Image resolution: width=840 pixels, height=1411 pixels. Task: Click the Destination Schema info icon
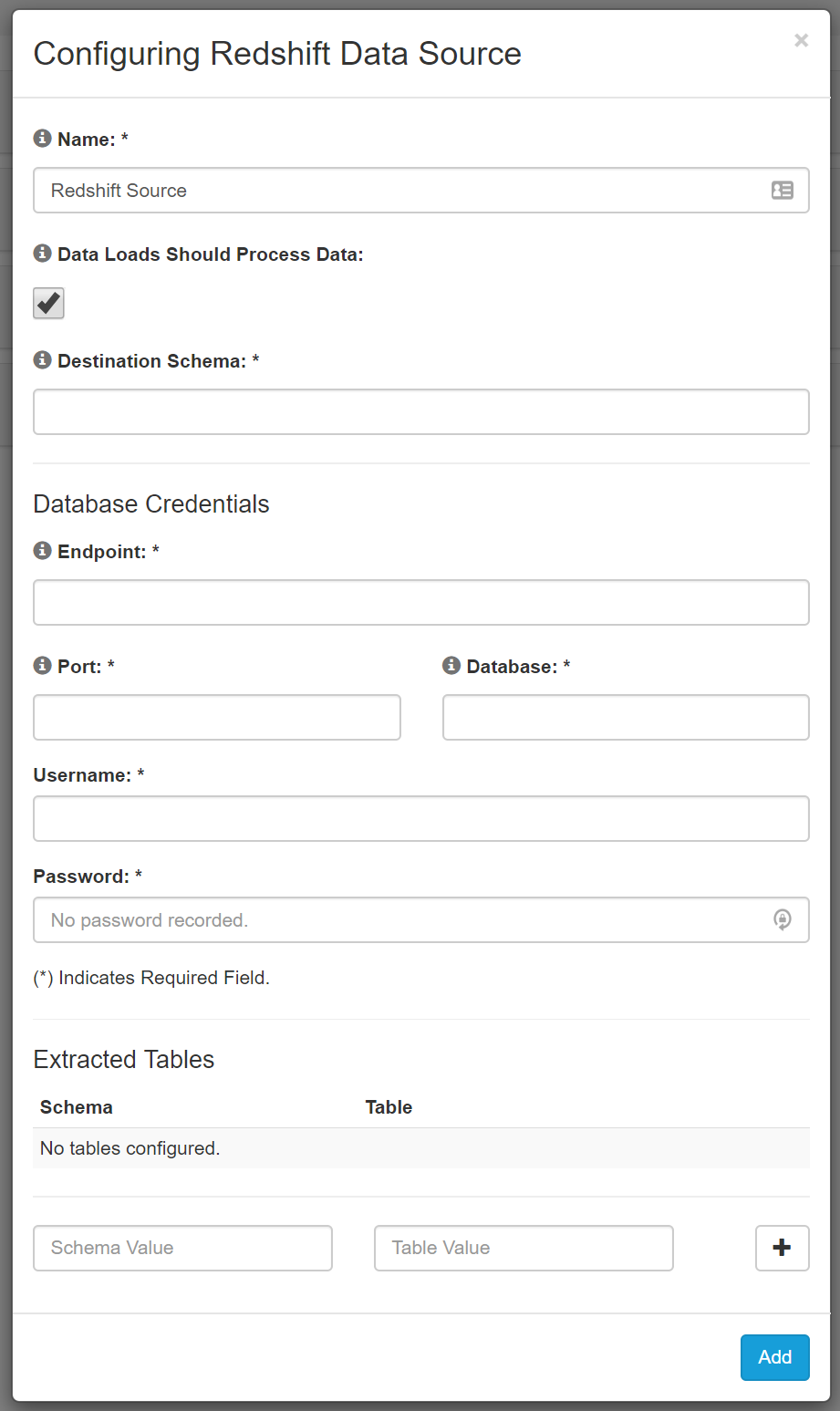pyautogui.click(x=42, y=360)
